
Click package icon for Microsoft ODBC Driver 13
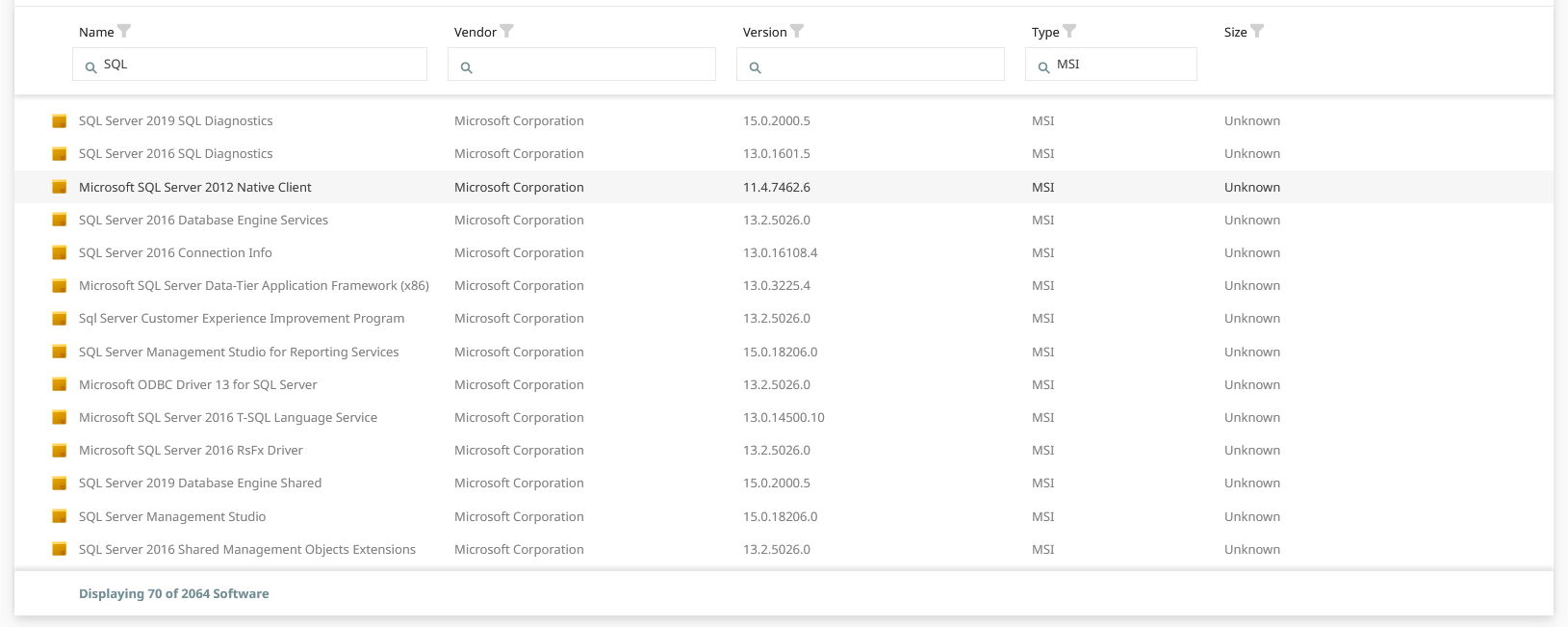[59, 385]
